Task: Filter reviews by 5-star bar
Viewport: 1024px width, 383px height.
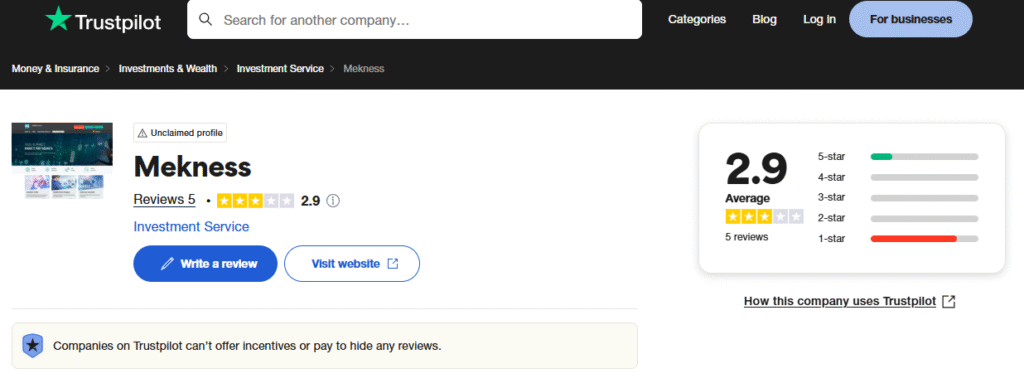Action: (924, 156)
